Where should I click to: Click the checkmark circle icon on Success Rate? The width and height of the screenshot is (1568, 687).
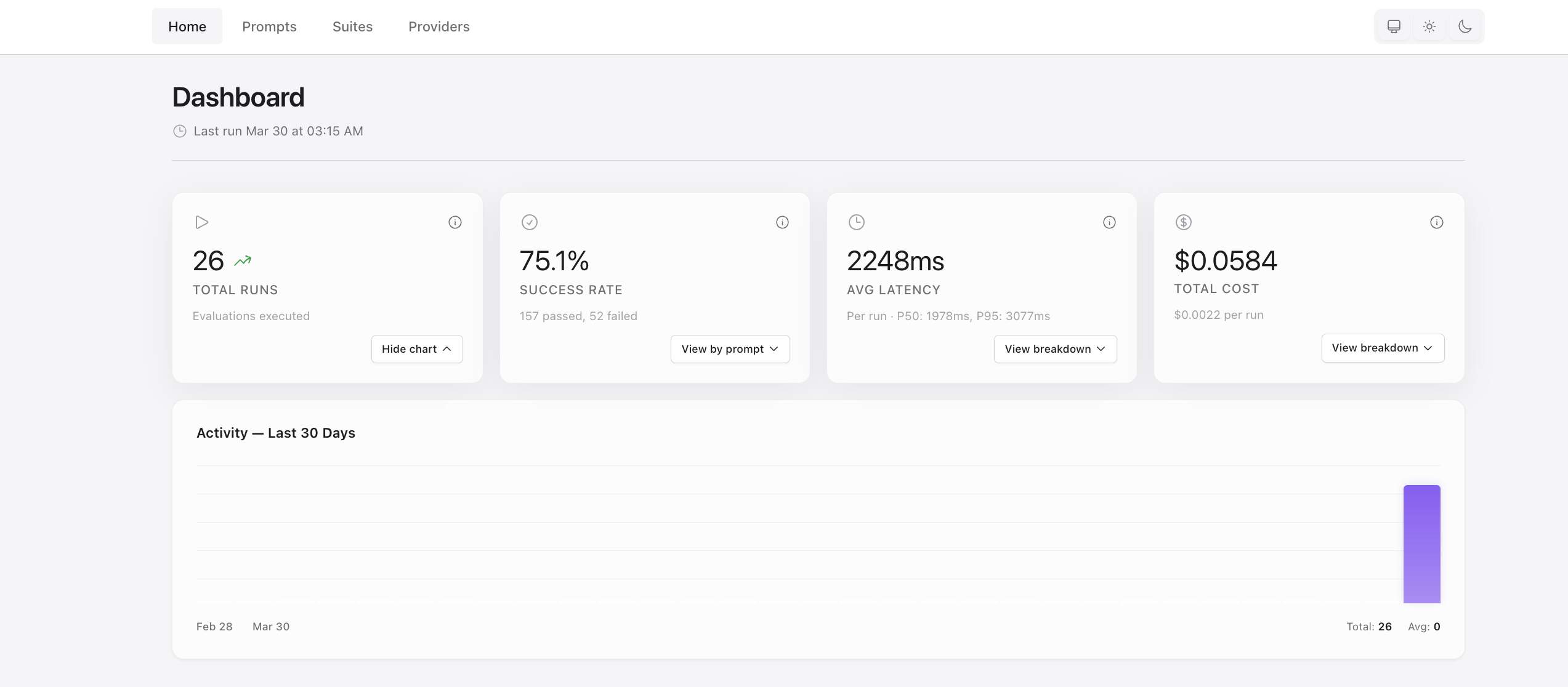pyautogui.click(x=529, y=222)
